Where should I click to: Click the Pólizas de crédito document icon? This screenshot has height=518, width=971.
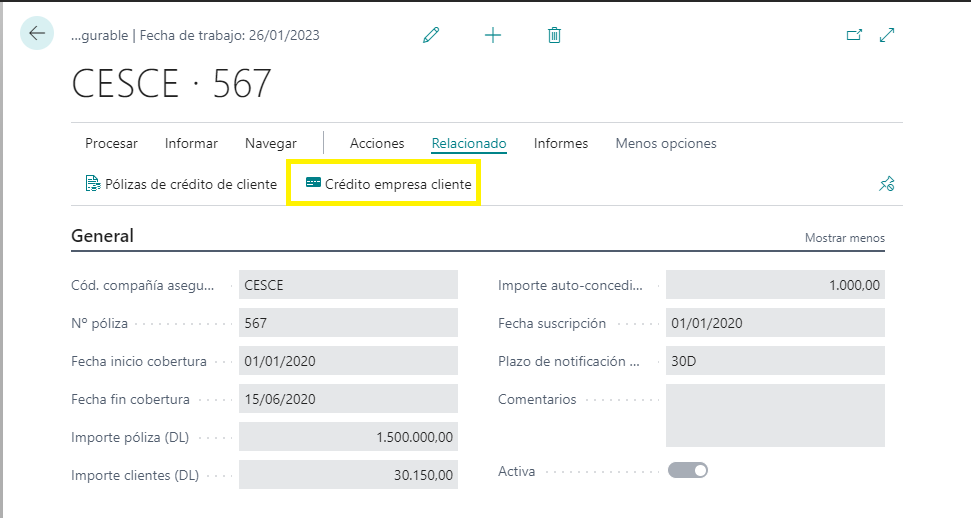(x=93, y=184)
